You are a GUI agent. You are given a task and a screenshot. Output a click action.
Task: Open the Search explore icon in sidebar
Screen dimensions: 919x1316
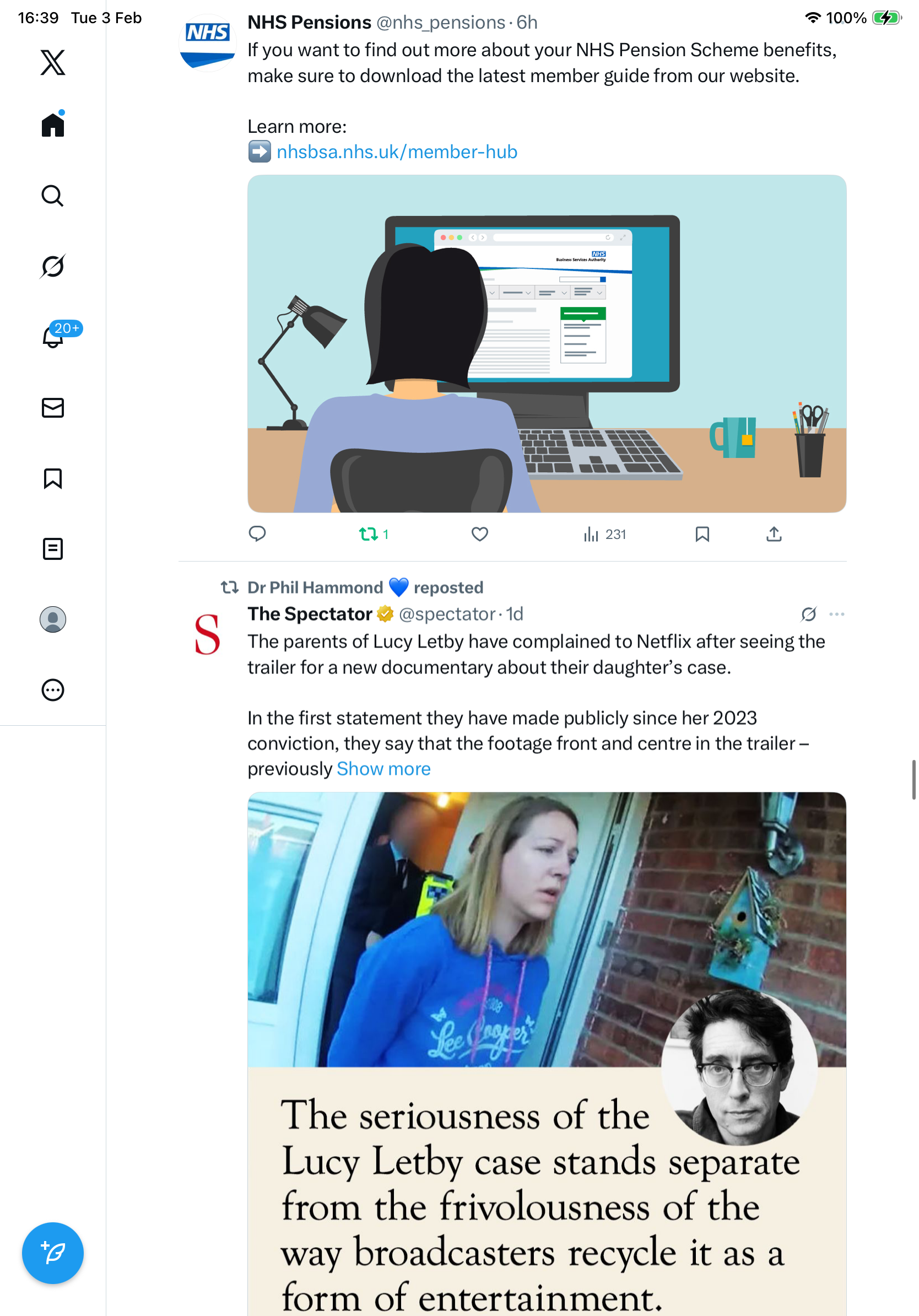pyautogui.click(x=53, y=196)
